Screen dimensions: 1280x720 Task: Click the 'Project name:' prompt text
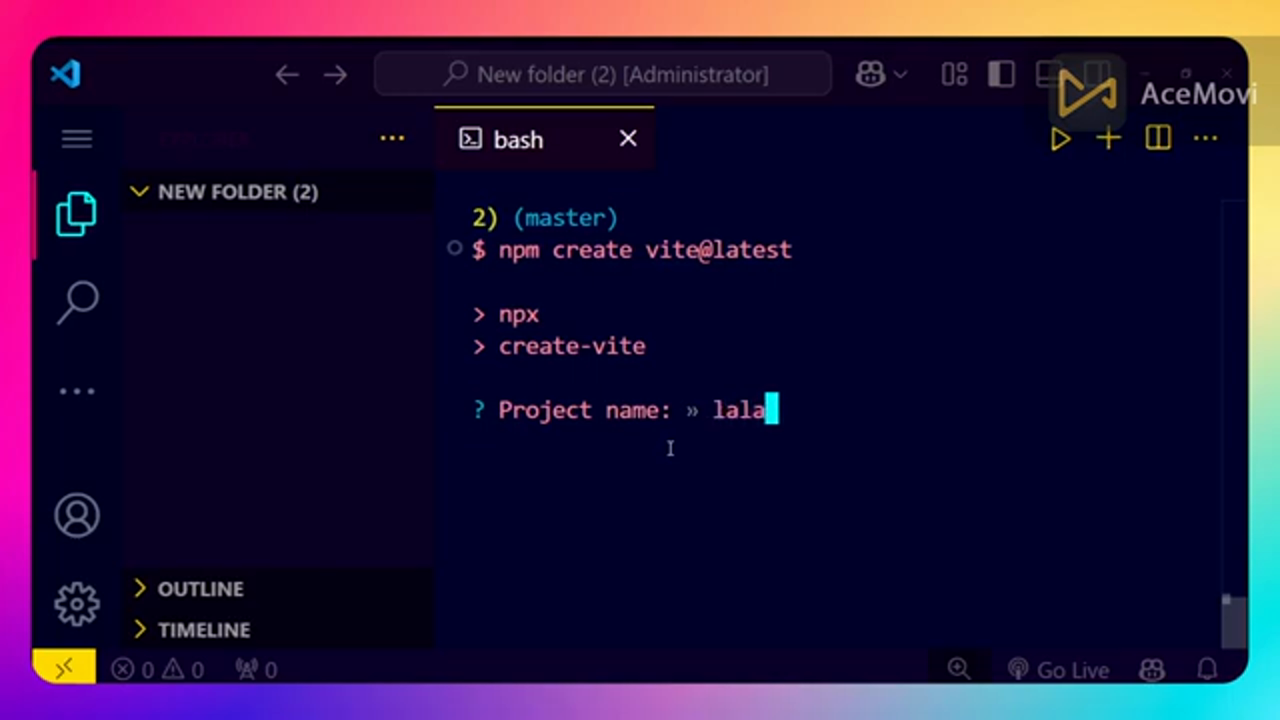tap(584, 411)
